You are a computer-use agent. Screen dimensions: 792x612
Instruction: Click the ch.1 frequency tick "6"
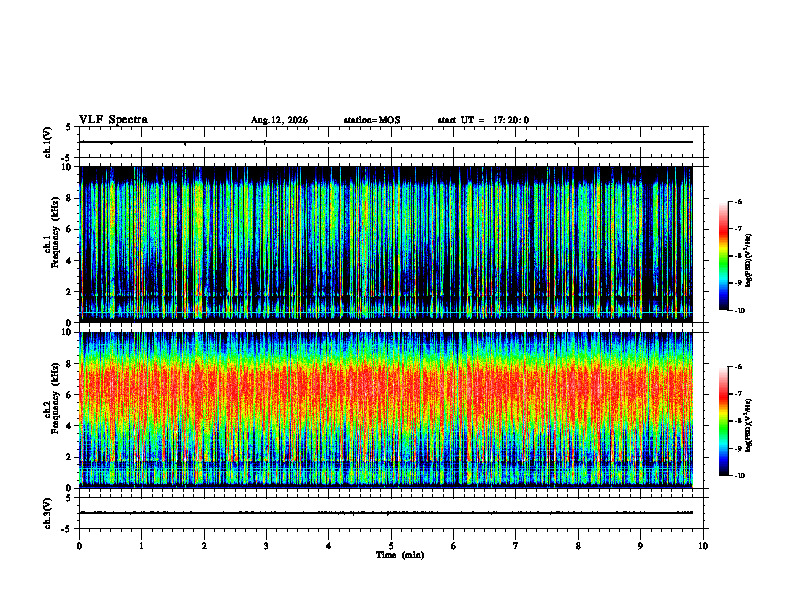(70, 229)
